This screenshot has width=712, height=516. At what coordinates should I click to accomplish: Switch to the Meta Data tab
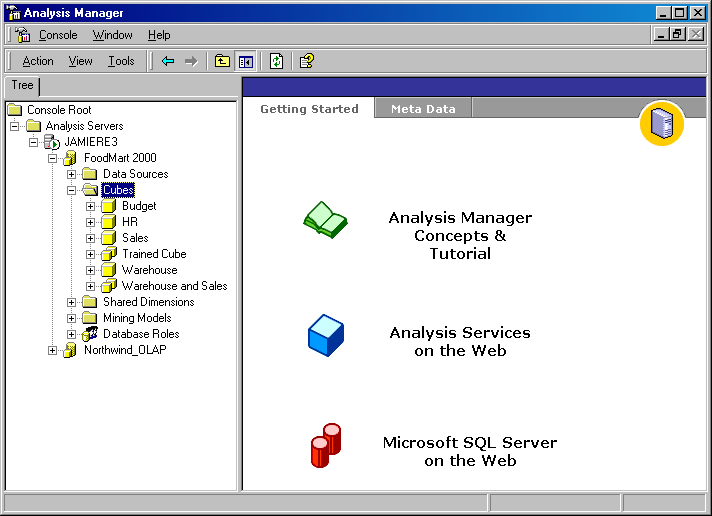423,109
